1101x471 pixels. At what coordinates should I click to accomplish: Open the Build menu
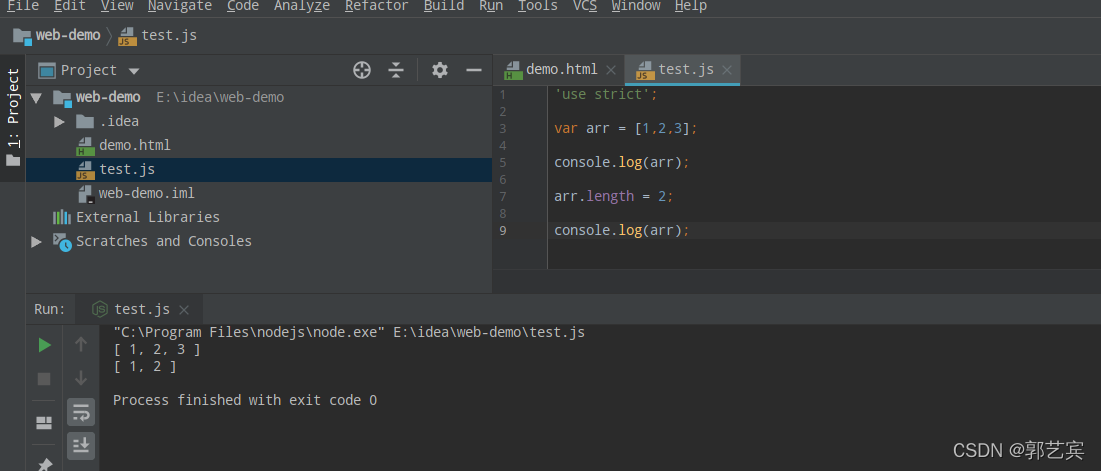[x=444, y=6]
